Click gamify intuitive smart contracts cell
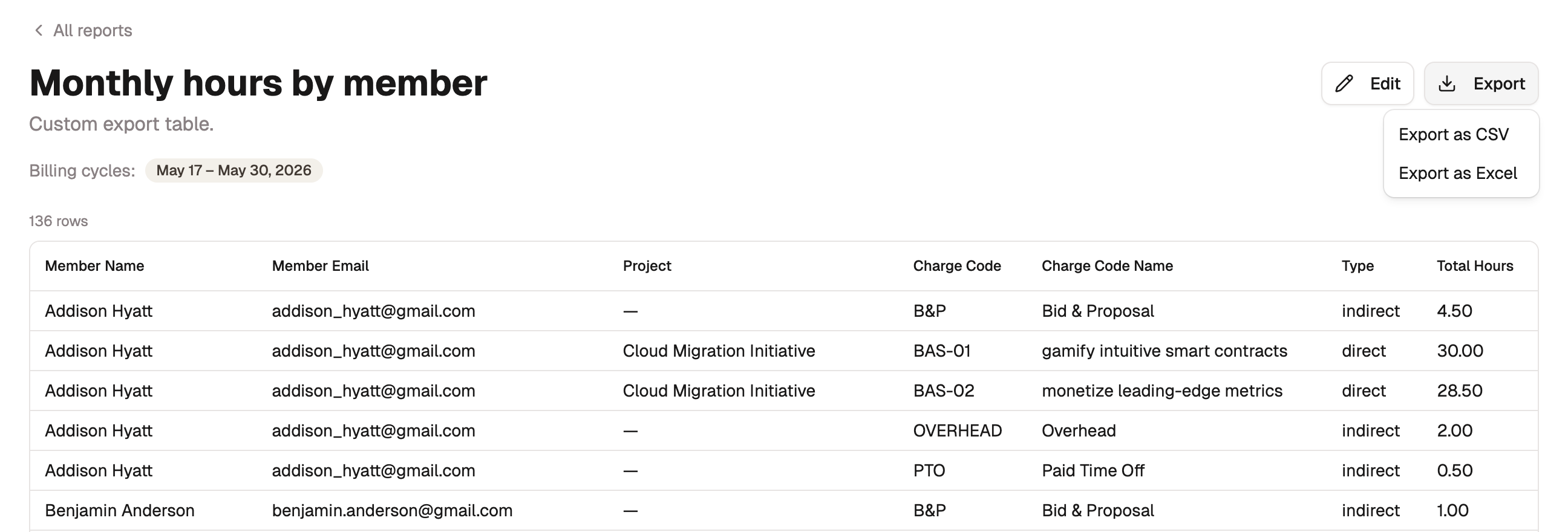 click(x=1165, y=351)
